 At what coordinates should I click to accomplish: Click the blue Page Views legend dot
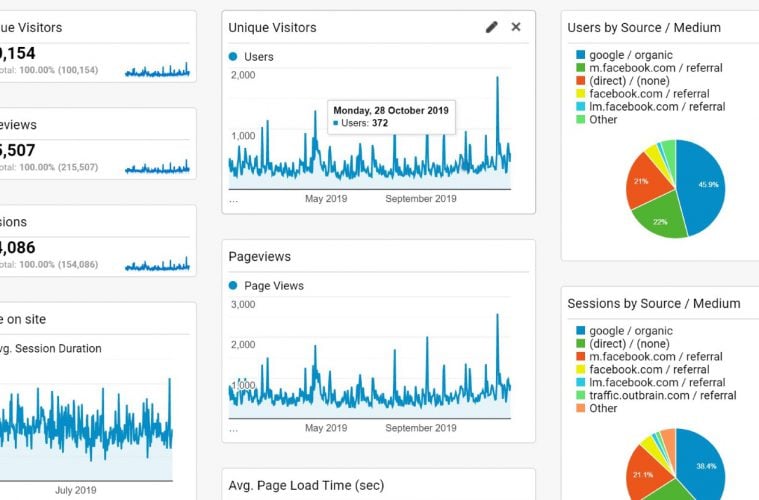(234, 286)
